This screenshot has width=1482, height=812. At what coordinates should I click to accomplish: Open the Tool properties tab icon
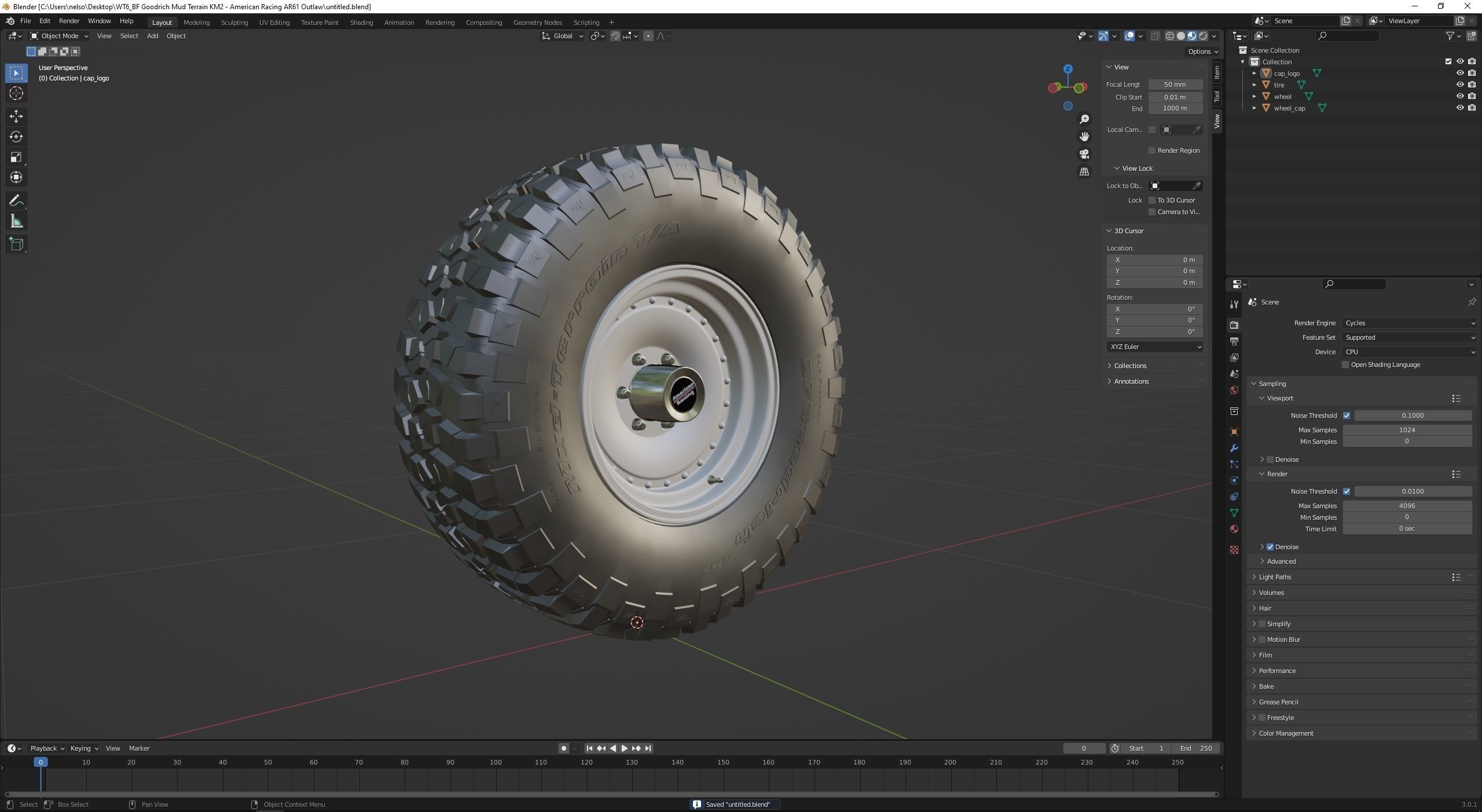coord(1234,304)
